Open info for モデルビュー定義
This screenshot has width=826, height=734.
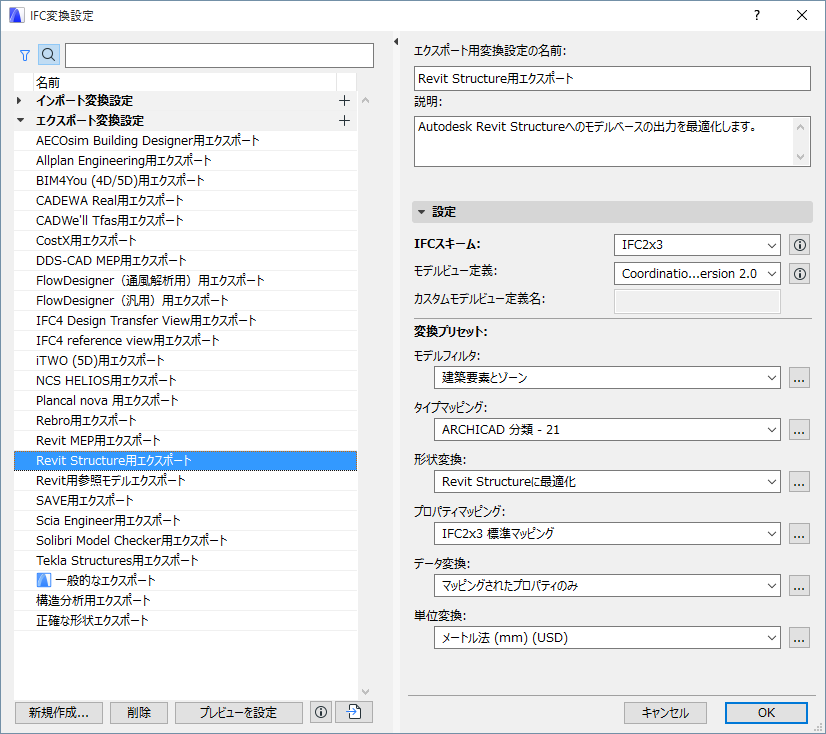pos(799,273)
